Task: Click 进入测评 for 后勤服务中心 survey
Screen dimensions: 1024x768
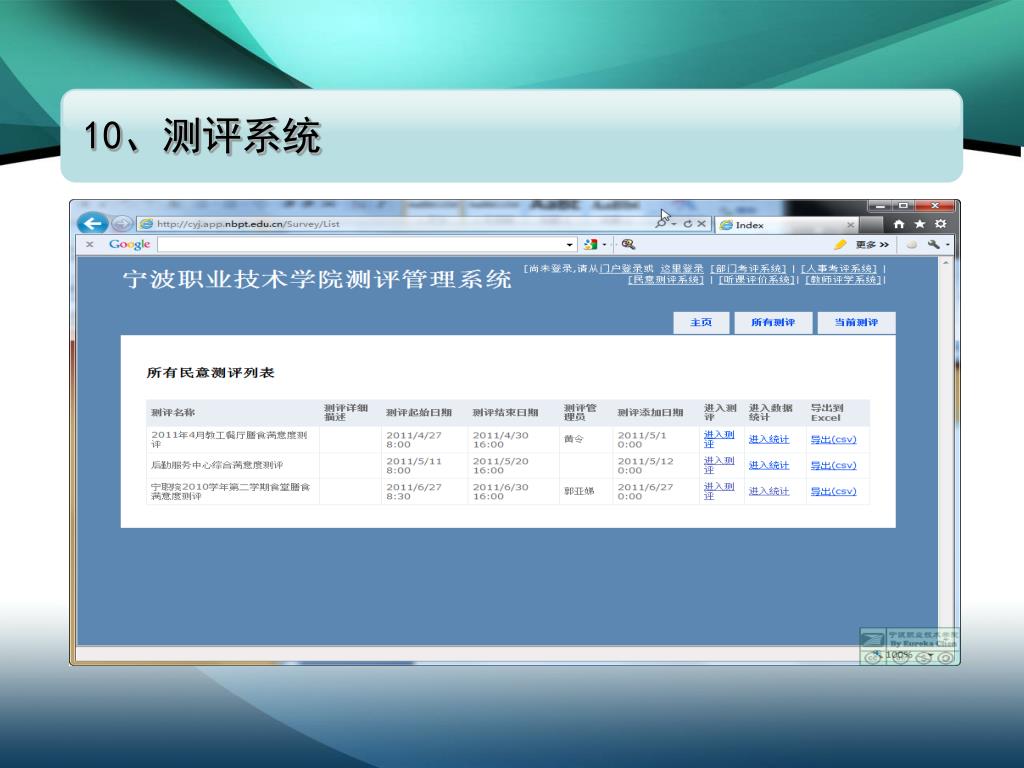Action: click(x=719, y=465)
